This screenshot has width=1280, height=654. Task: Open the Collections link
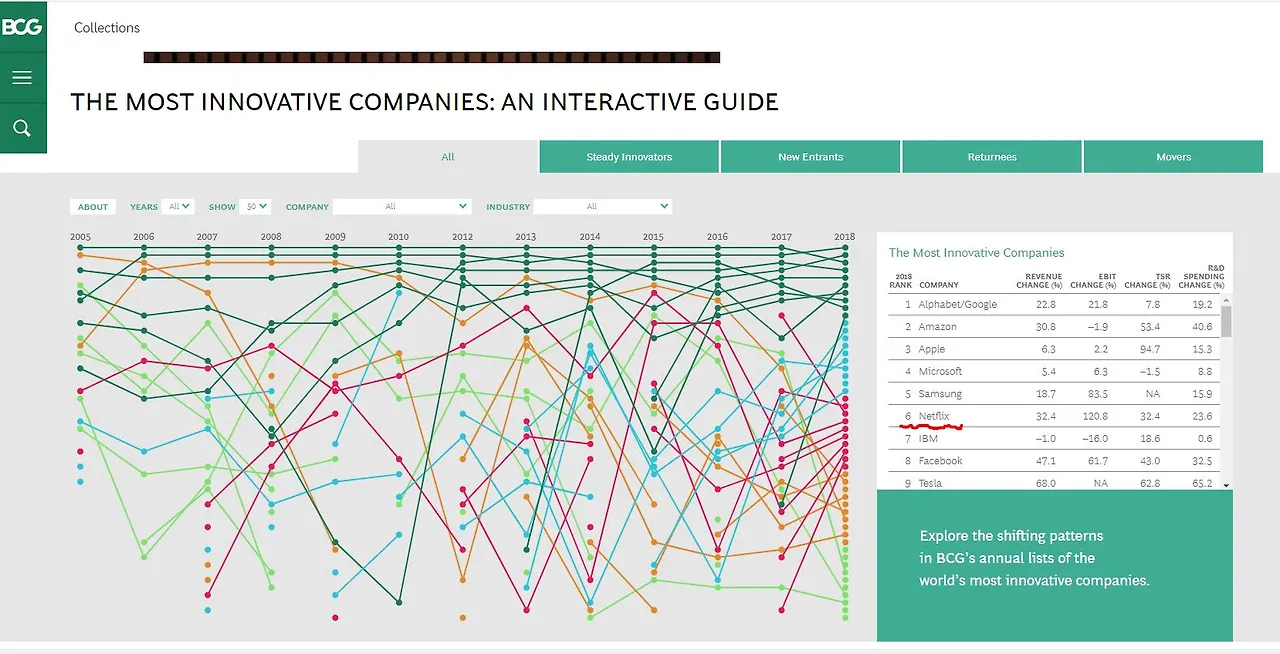click(107, 28)
